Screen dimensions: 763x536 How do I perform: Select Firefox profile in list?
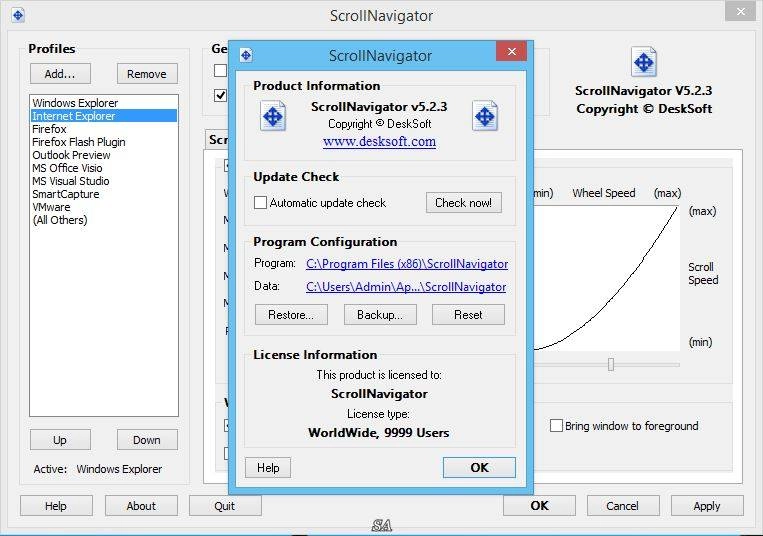point(104,129)
